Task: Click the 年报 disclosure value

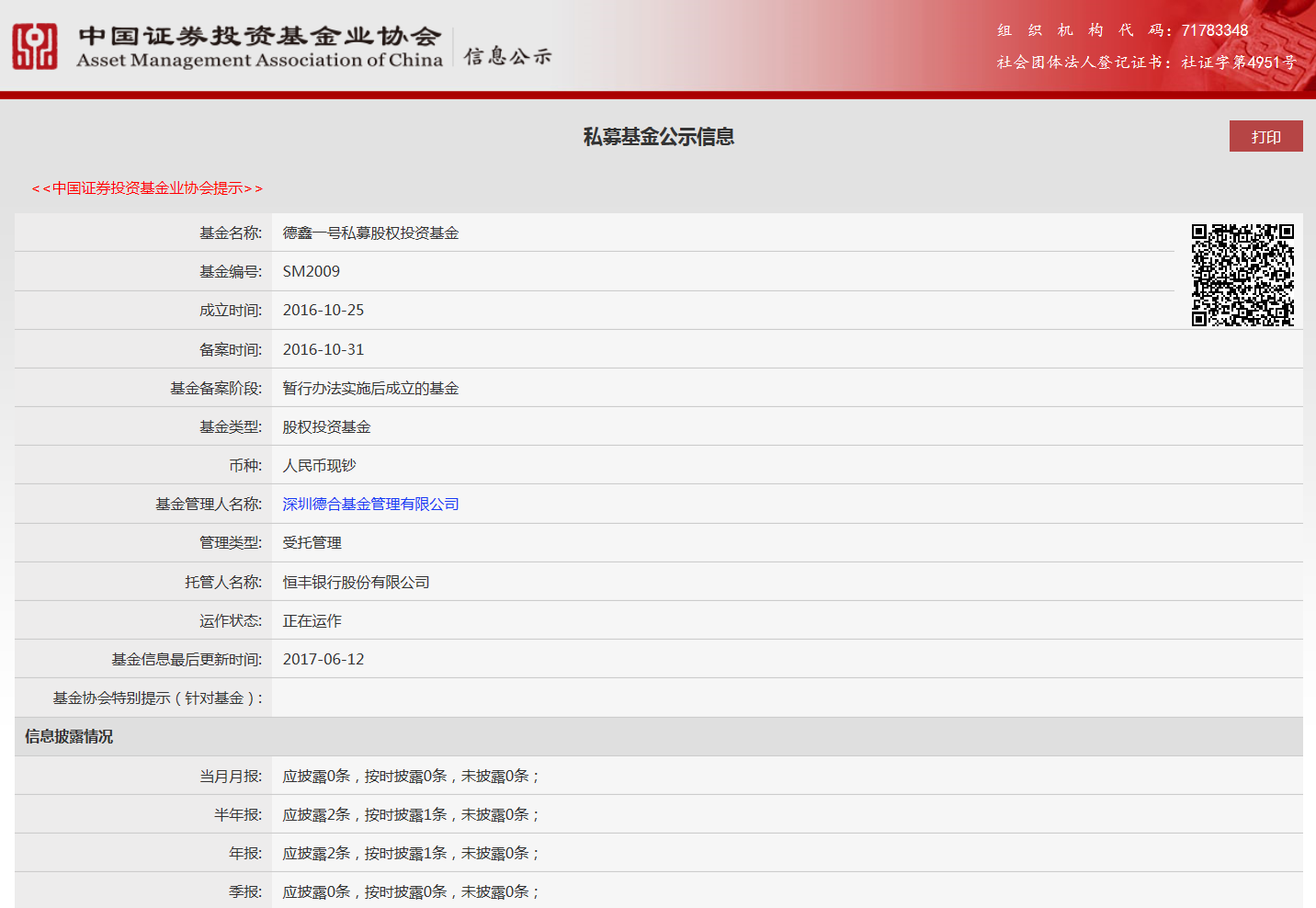Action: [411, 853]
